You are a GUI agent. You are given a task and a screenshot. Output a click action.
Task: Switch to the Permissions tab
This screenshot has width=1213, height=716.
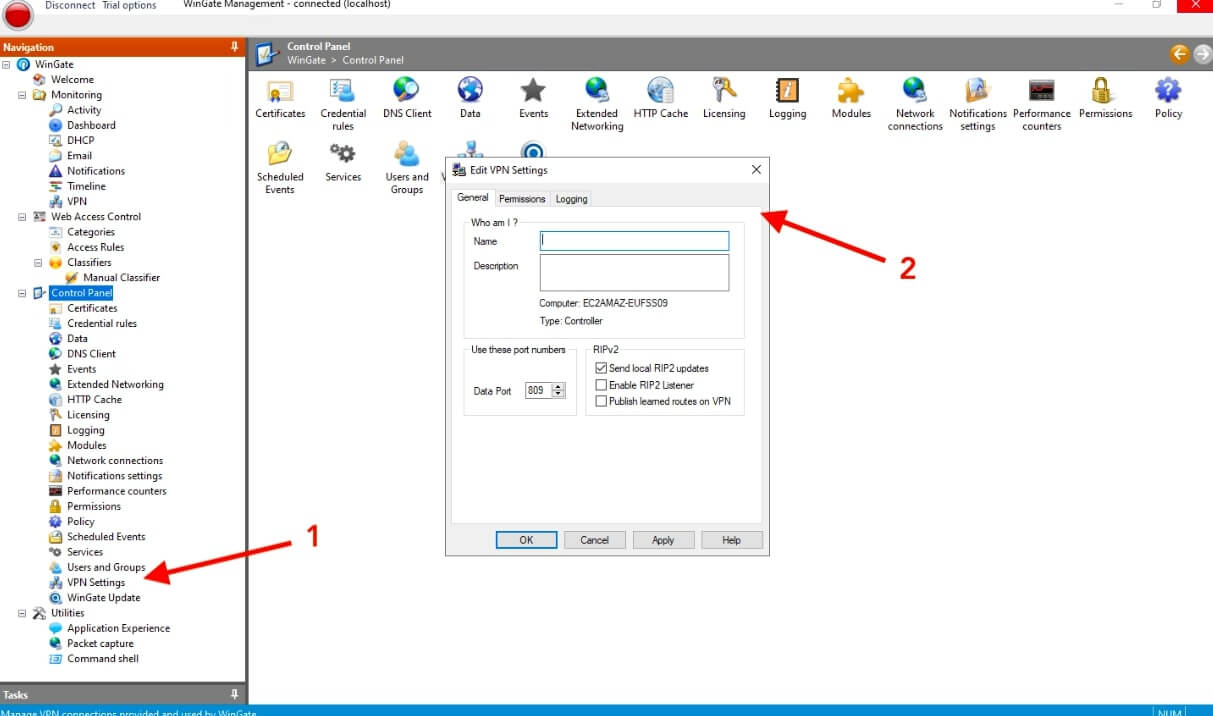522,199
